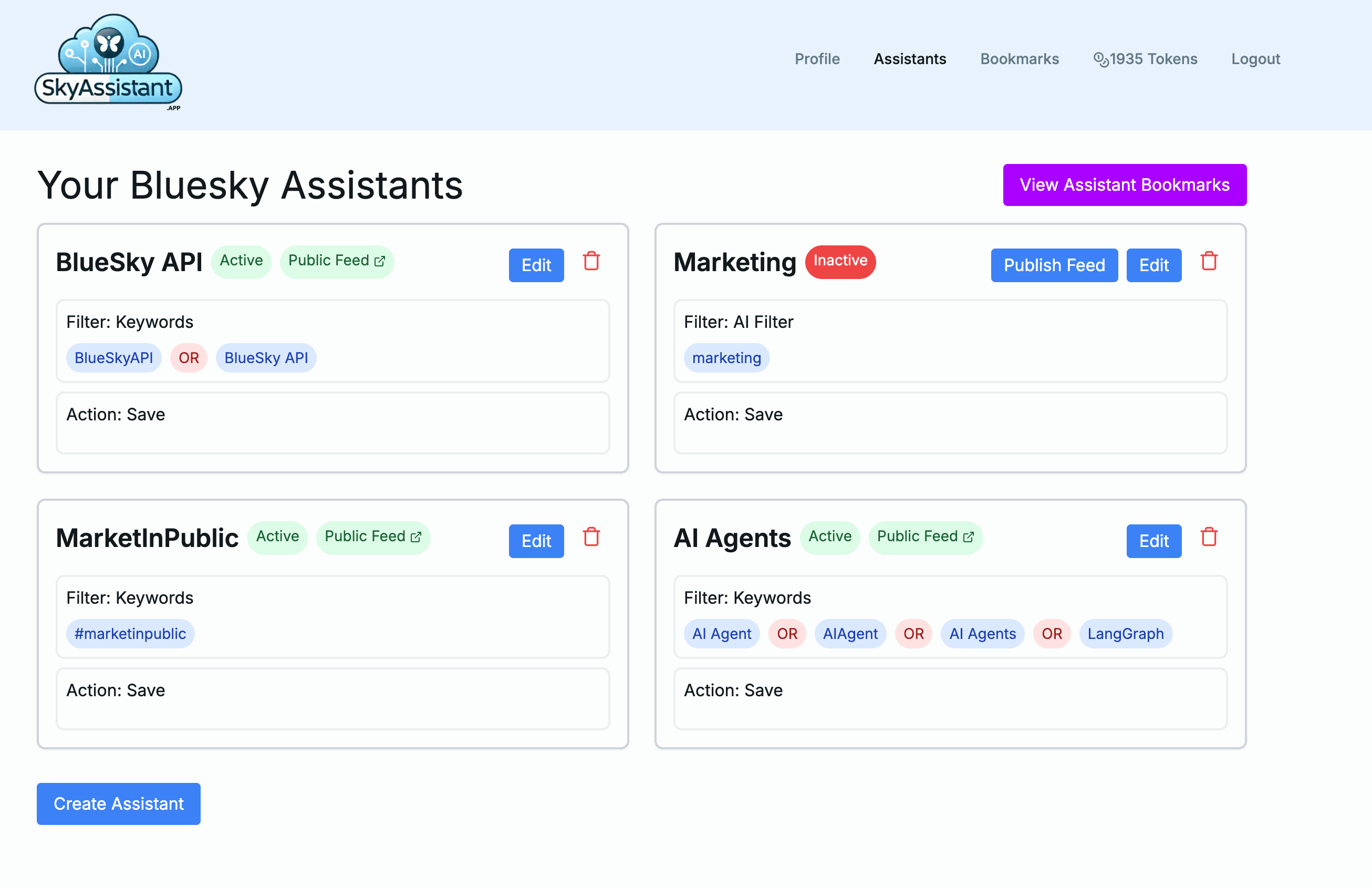Publish the Marketing feed

click(1054, 265)
